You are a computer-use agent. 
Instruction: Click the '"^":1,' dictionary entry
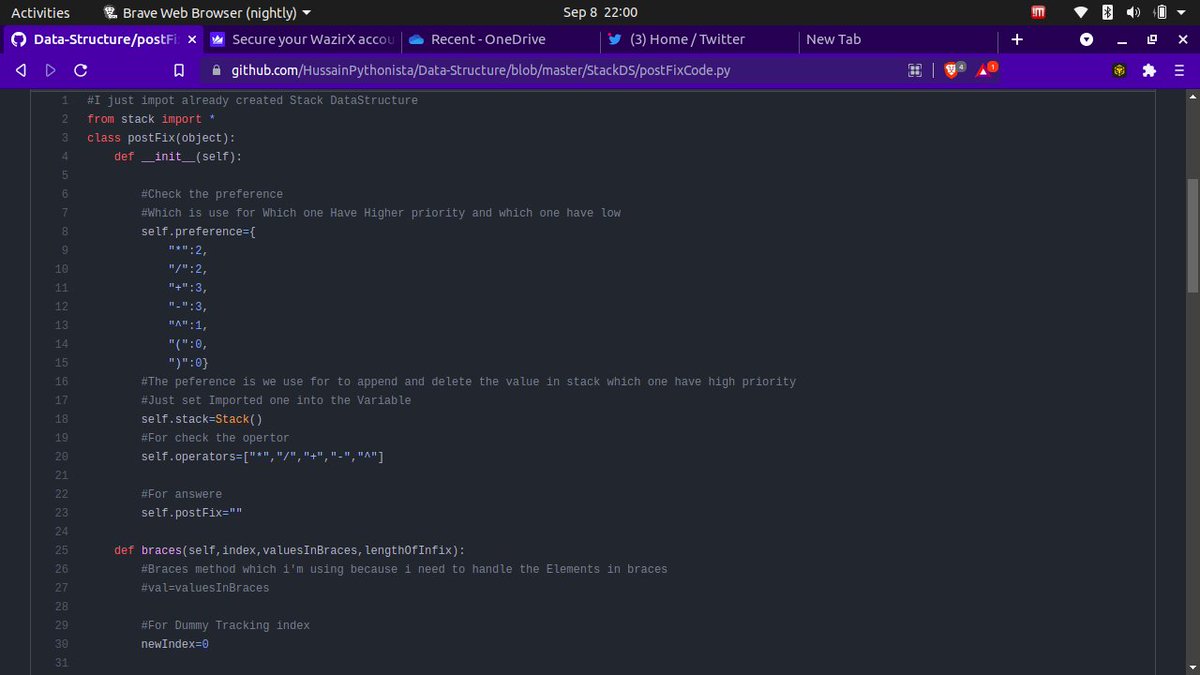tap(188, 325)
